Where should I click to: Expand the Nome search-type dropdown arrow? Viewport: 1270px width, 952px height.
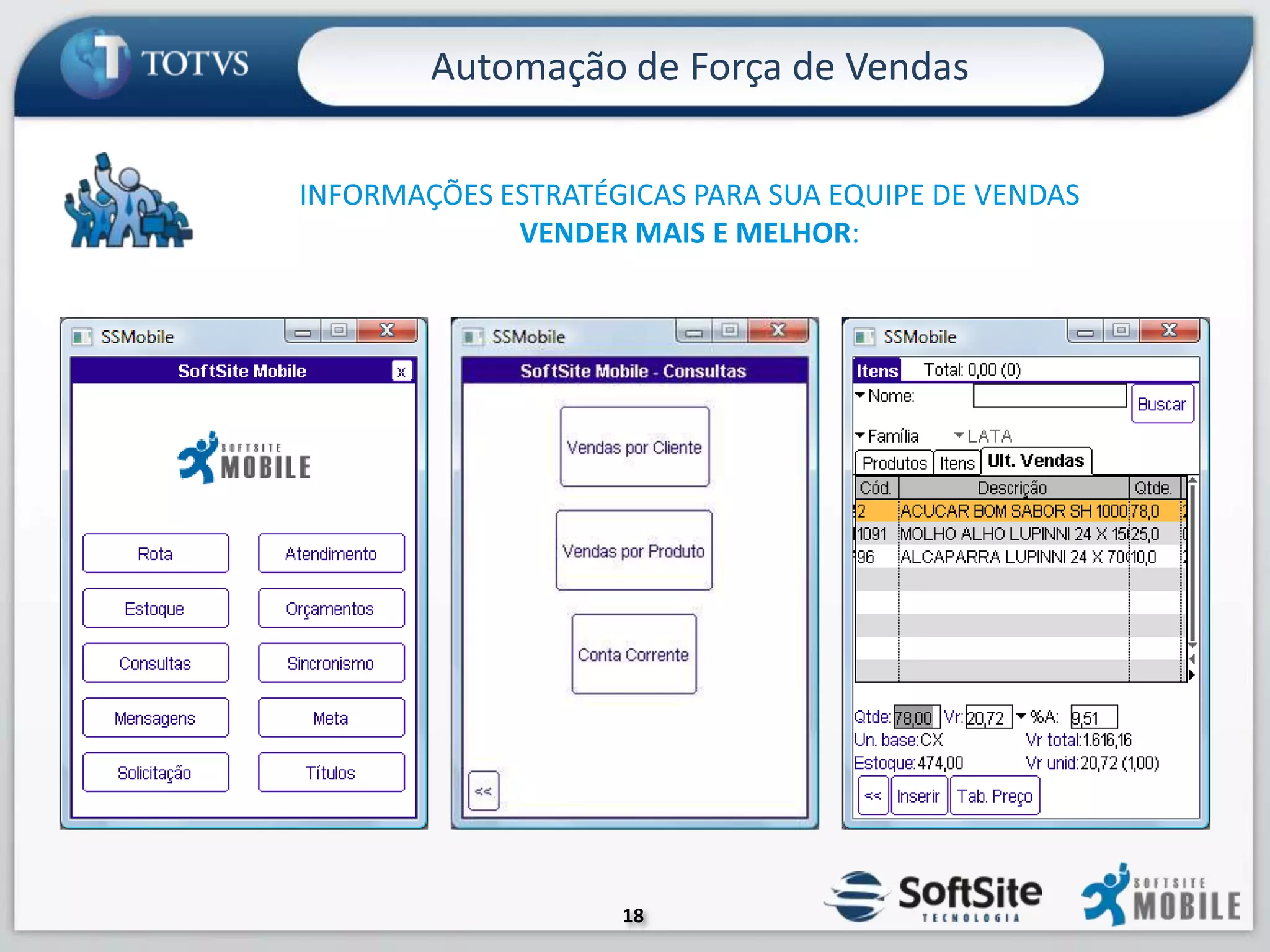[859, 394]
